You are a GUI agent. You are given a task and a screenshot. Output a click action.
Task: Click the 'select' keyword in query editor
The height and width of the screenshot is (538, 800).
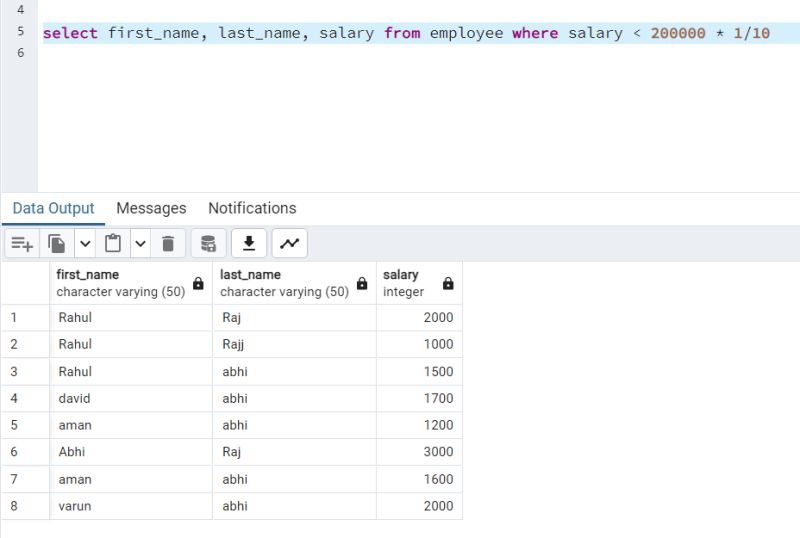pos(70,33)
